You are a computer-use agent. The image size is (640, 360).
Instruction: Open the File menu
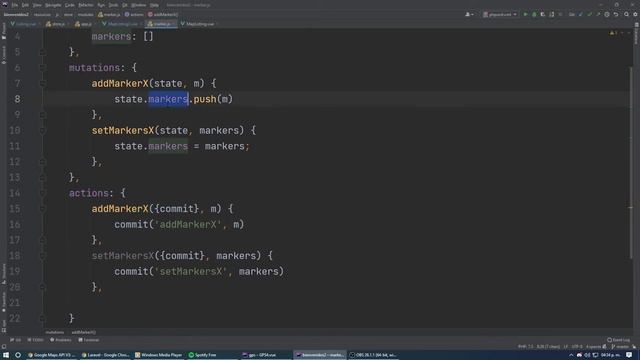[x=15, y=5]
